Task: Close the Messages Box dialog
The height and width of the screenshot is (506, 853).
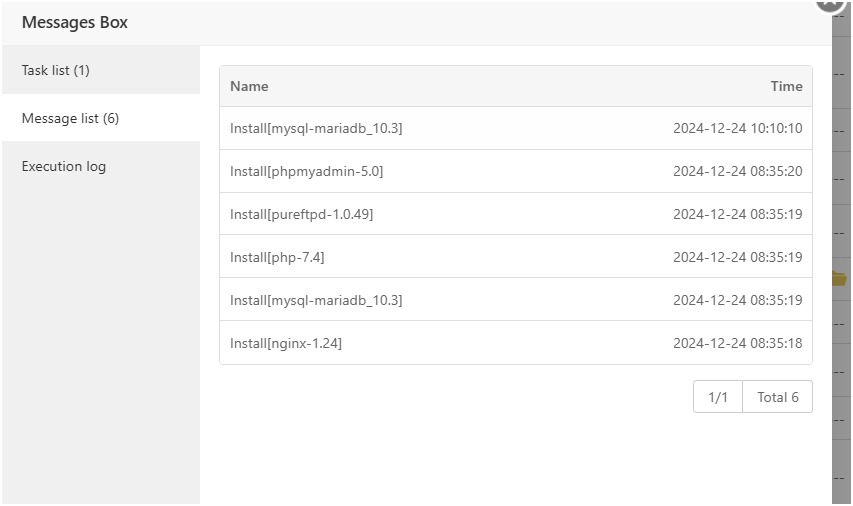Action: click(x=830, y=3)
